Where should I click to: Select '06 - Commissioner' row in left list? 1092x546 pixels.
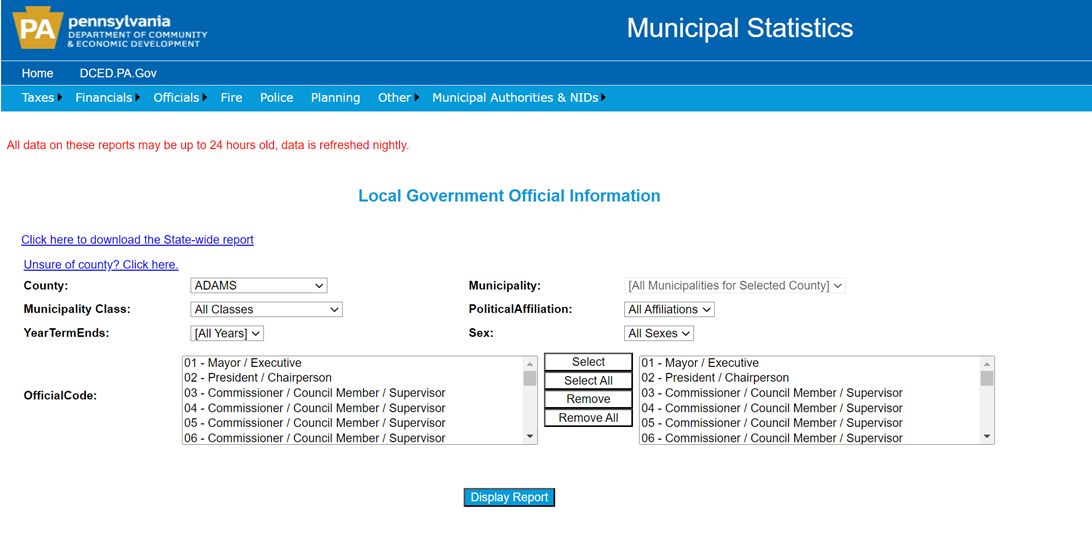[352, 438]
